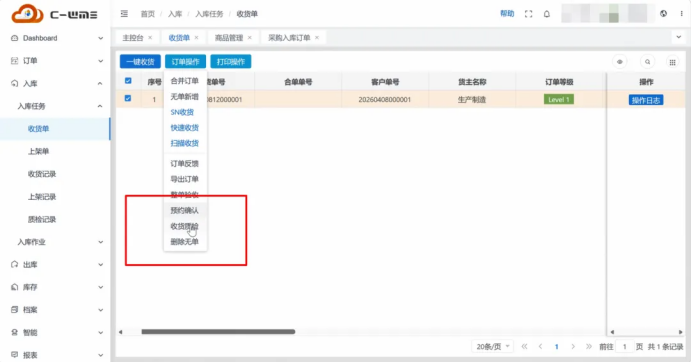Toggle the select-all checkbox in table header
This screenshot has height=362, width=692.
pos(128,81)
